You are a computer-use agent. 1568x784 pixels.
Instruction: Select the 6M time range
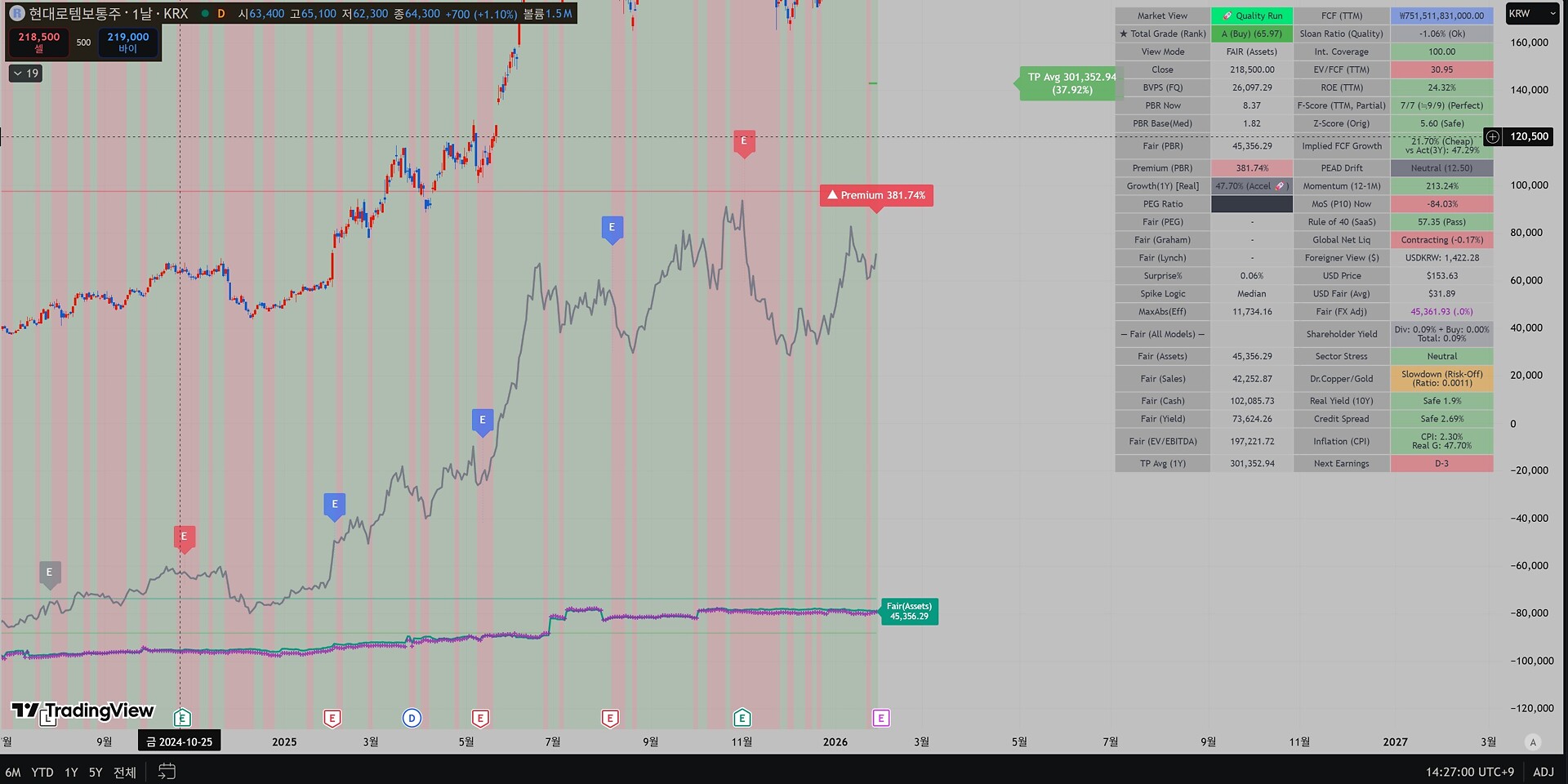click(13, 772)
